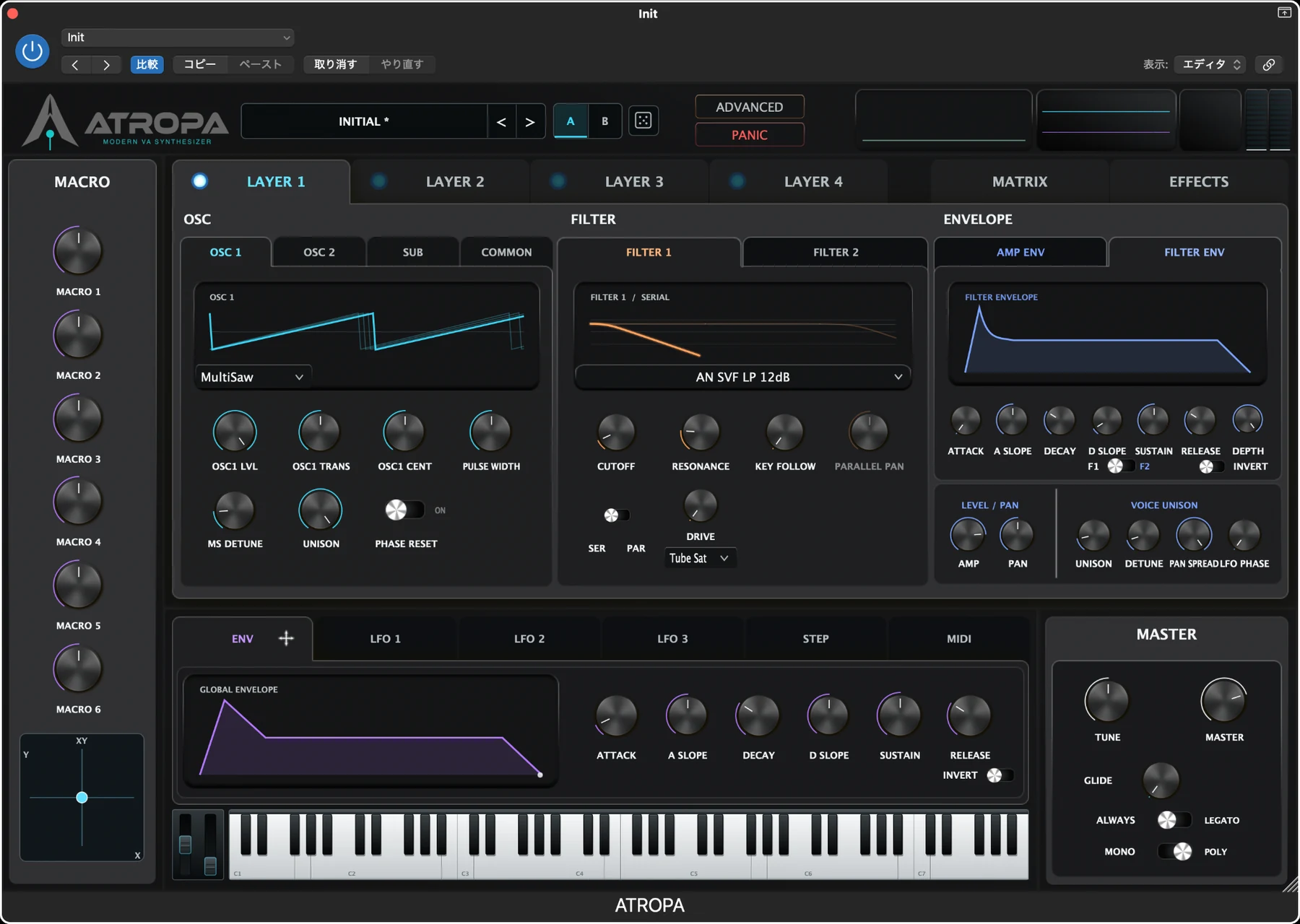The width and height of the screenshot is (1300, 924).
Task: Add a new envelope with plus icon
Action: [286, 638]
